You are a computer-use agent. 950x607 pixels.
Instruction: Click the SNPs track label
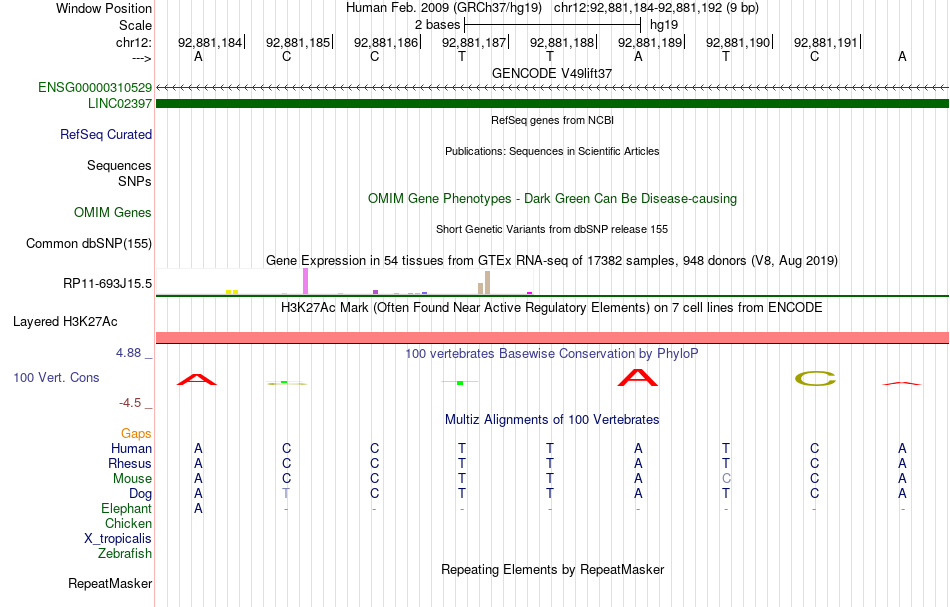pyautogui.click(x=135, y=181)
